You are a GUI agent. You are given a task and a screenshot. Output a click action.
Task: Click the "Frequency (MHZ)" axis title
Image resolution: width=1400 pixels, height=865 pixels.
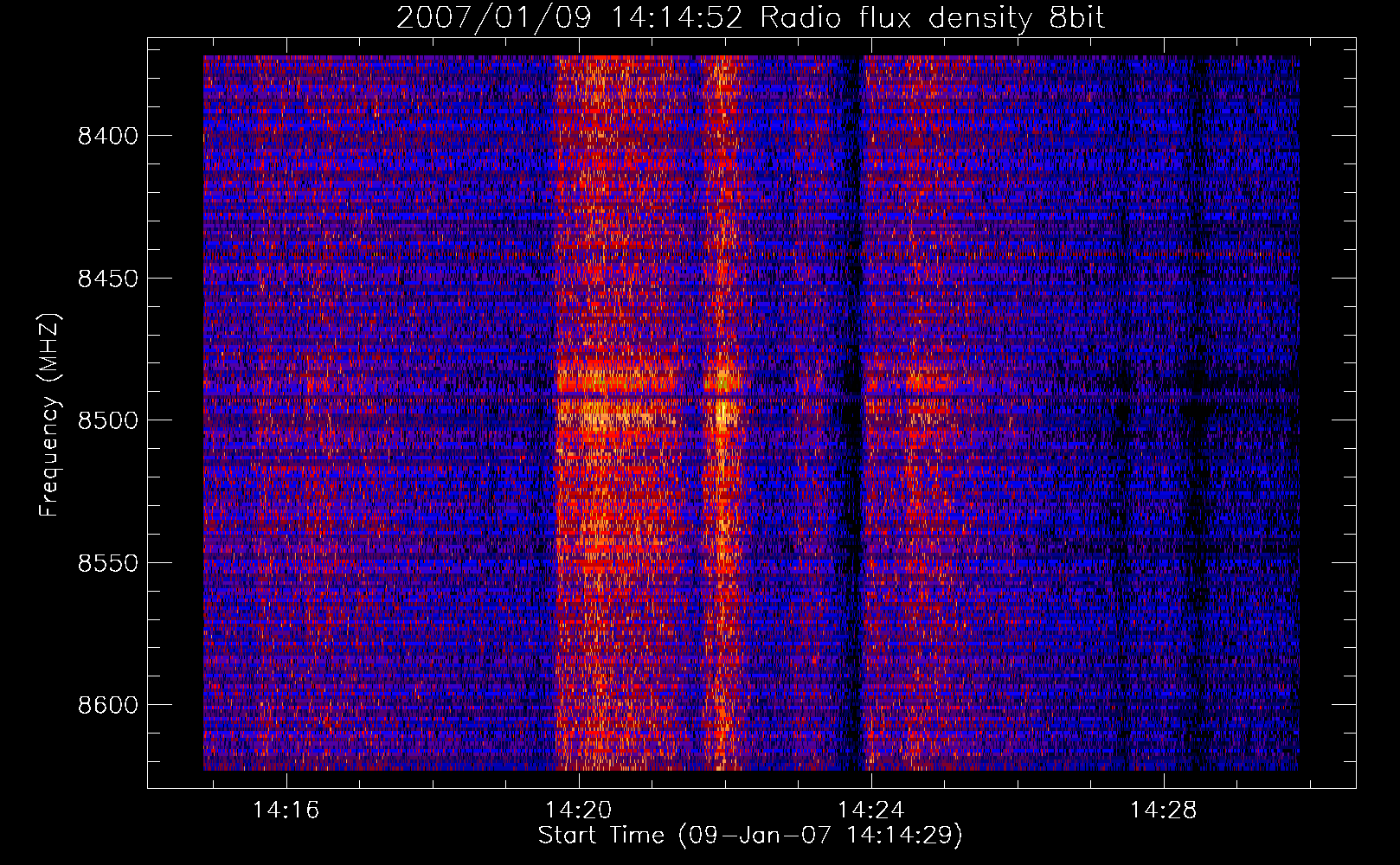click(50, 415)
